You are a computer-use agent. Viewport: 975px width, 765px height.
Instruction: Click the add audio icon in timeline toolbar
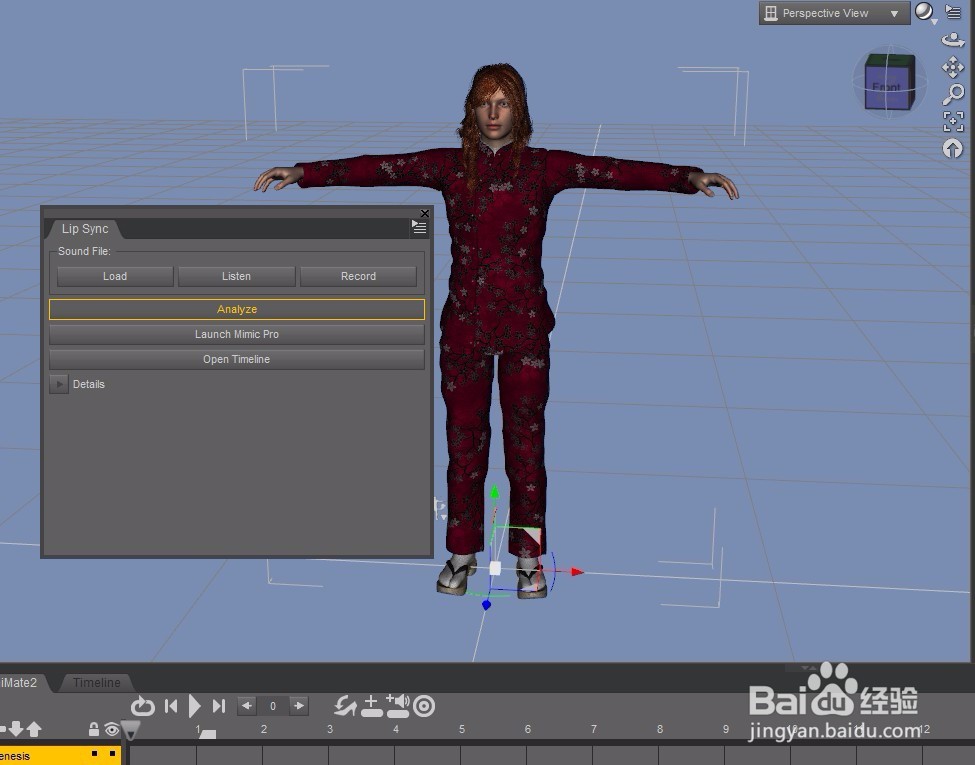398,706
